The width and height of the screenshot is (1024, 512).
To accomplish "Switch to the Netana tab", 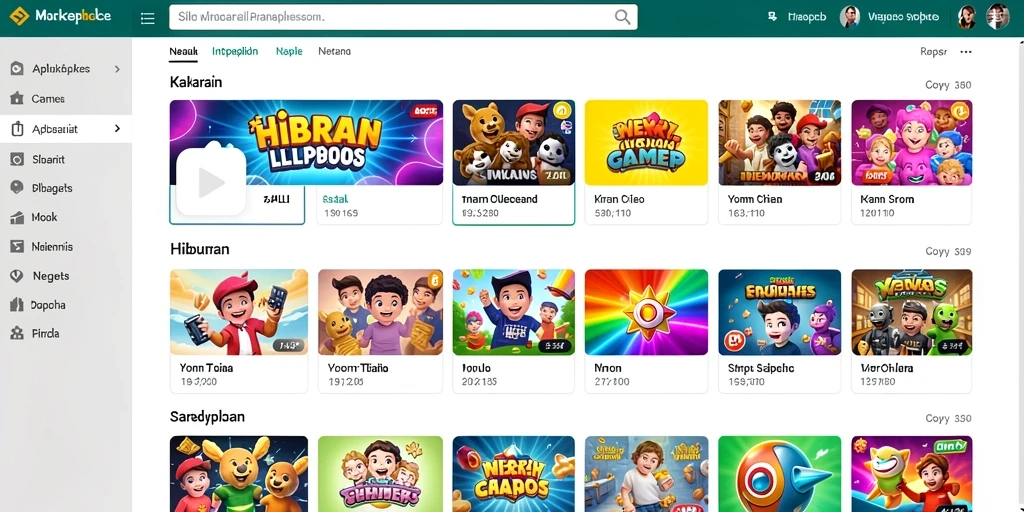I will (334, 51).
